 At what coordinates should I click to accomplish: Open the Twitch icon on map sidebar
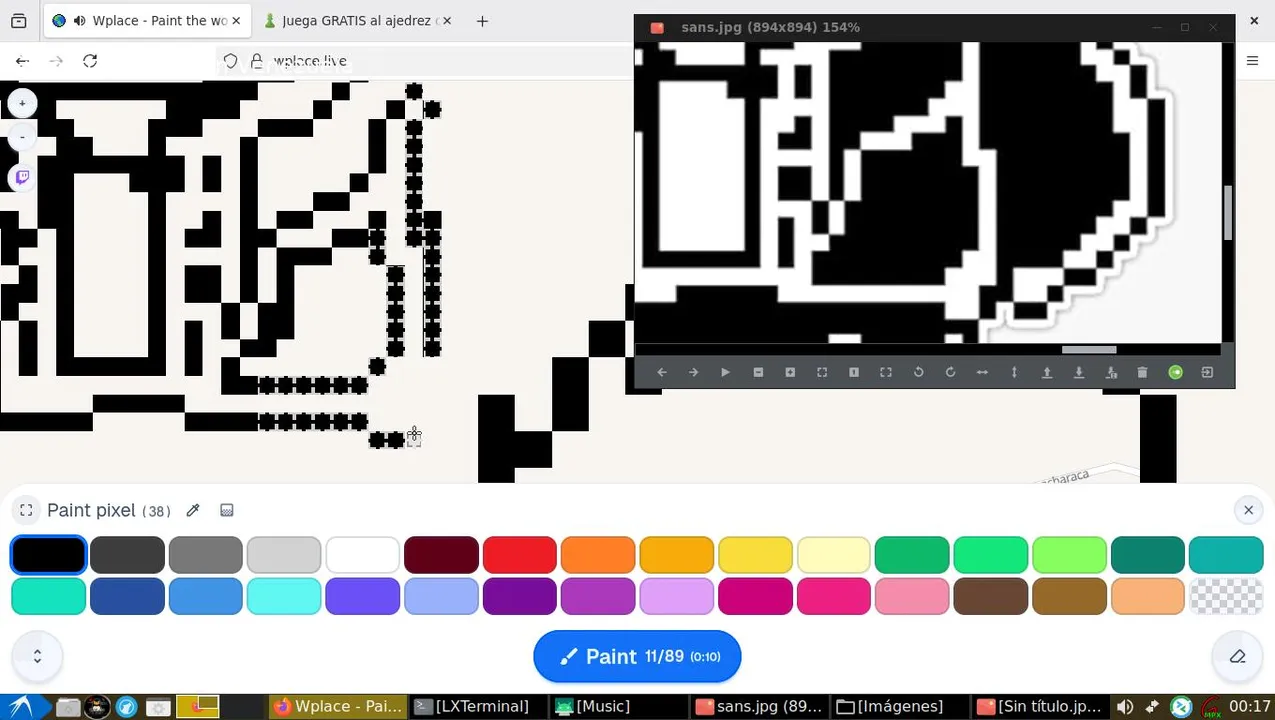pos(22,177)
